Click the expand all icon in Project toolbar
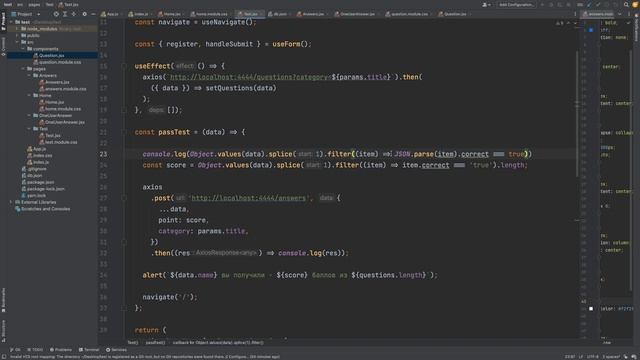Image resolution: width=640 pixels, height=360 pixels. click(65, 14)
